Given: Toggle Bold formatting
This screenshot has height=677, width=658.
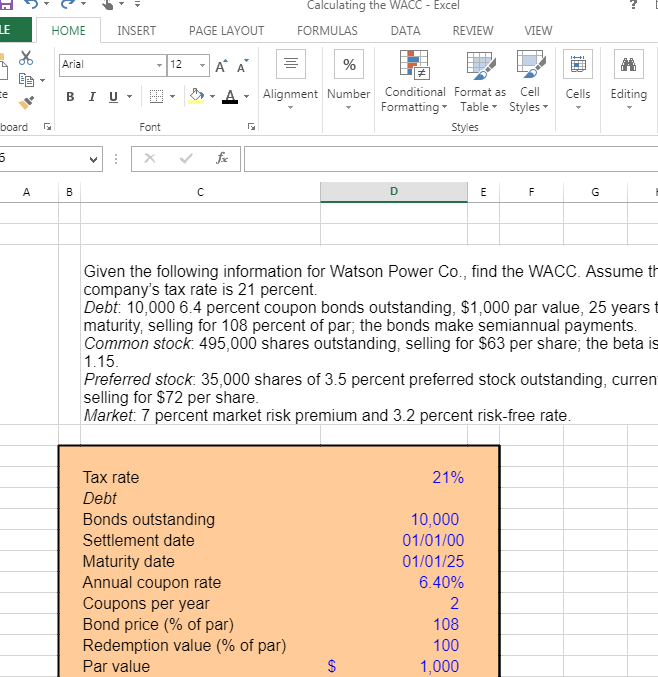Looking at the screenshot, I should click(70, 96).
